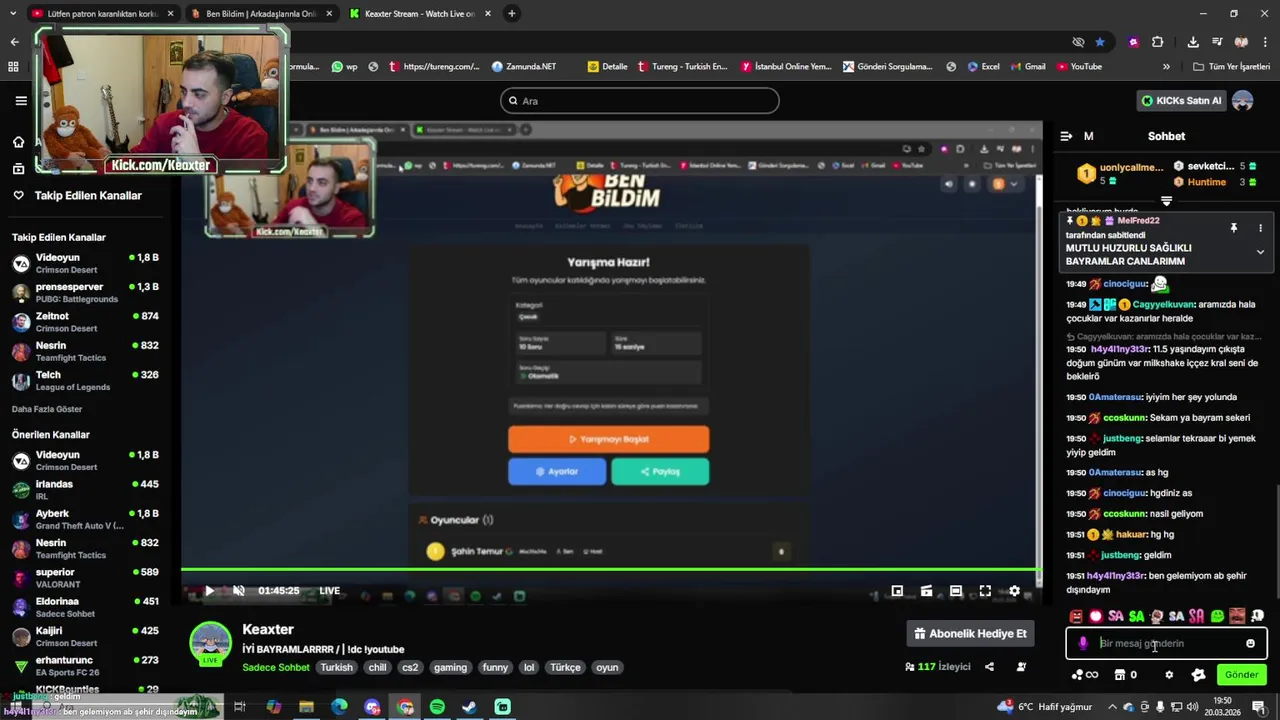
Task: Click the Sadece Sohbet category link
Action: tap(276, 668)
